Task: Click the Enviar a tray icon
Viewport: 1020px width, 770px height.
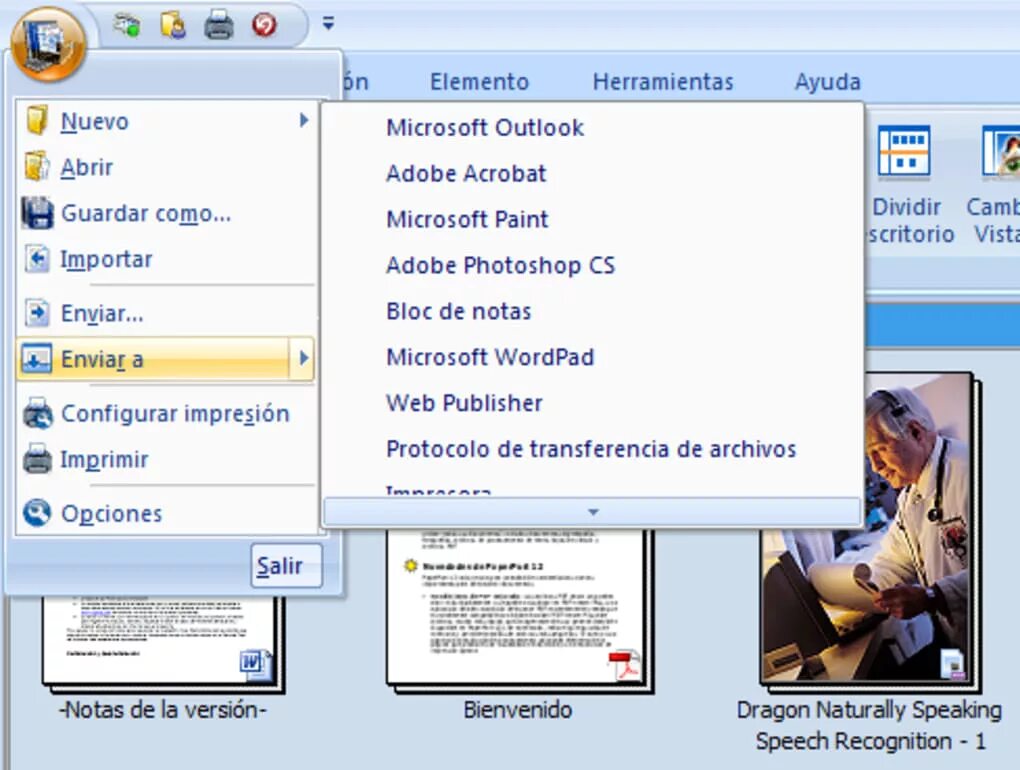Action: coord(36,359)
